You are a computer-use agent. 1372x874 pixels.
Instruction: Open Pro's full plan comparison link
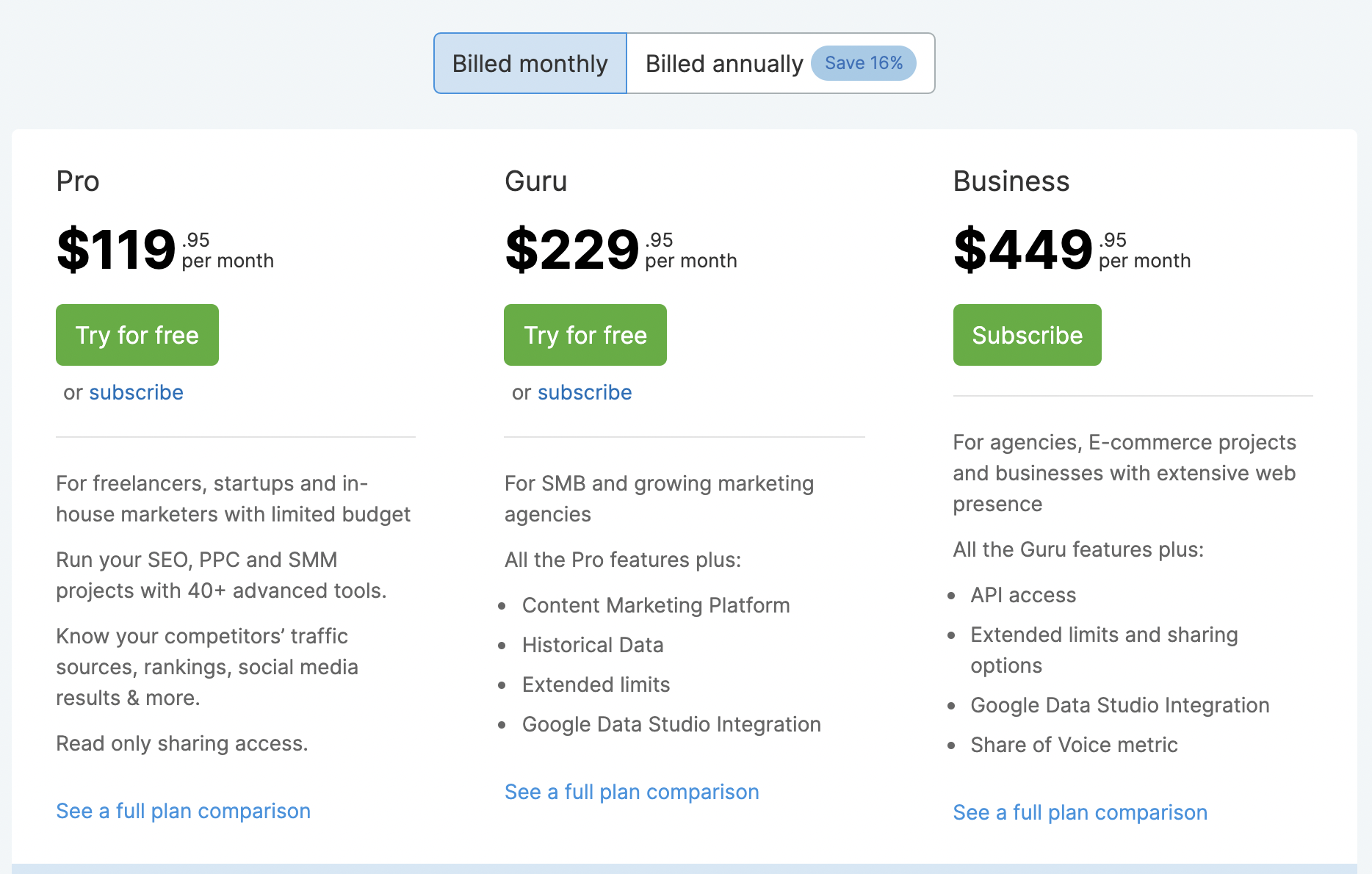click(184, 811)
